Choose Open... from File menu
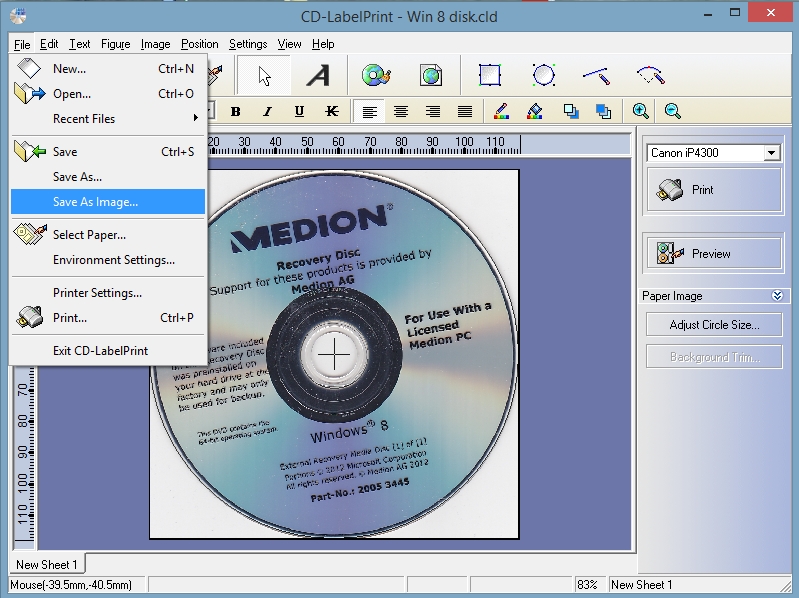The height and width of the screenshot is (598, 799). (108, 94)
